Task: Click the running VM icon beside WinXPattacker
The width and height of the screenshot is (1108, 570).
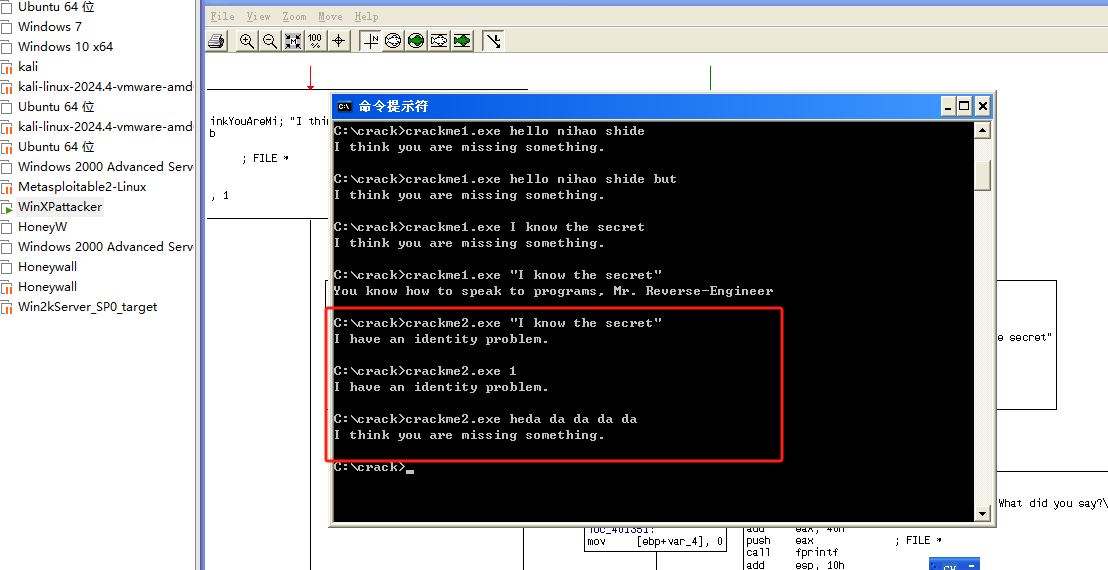Action: coord(6,208)
